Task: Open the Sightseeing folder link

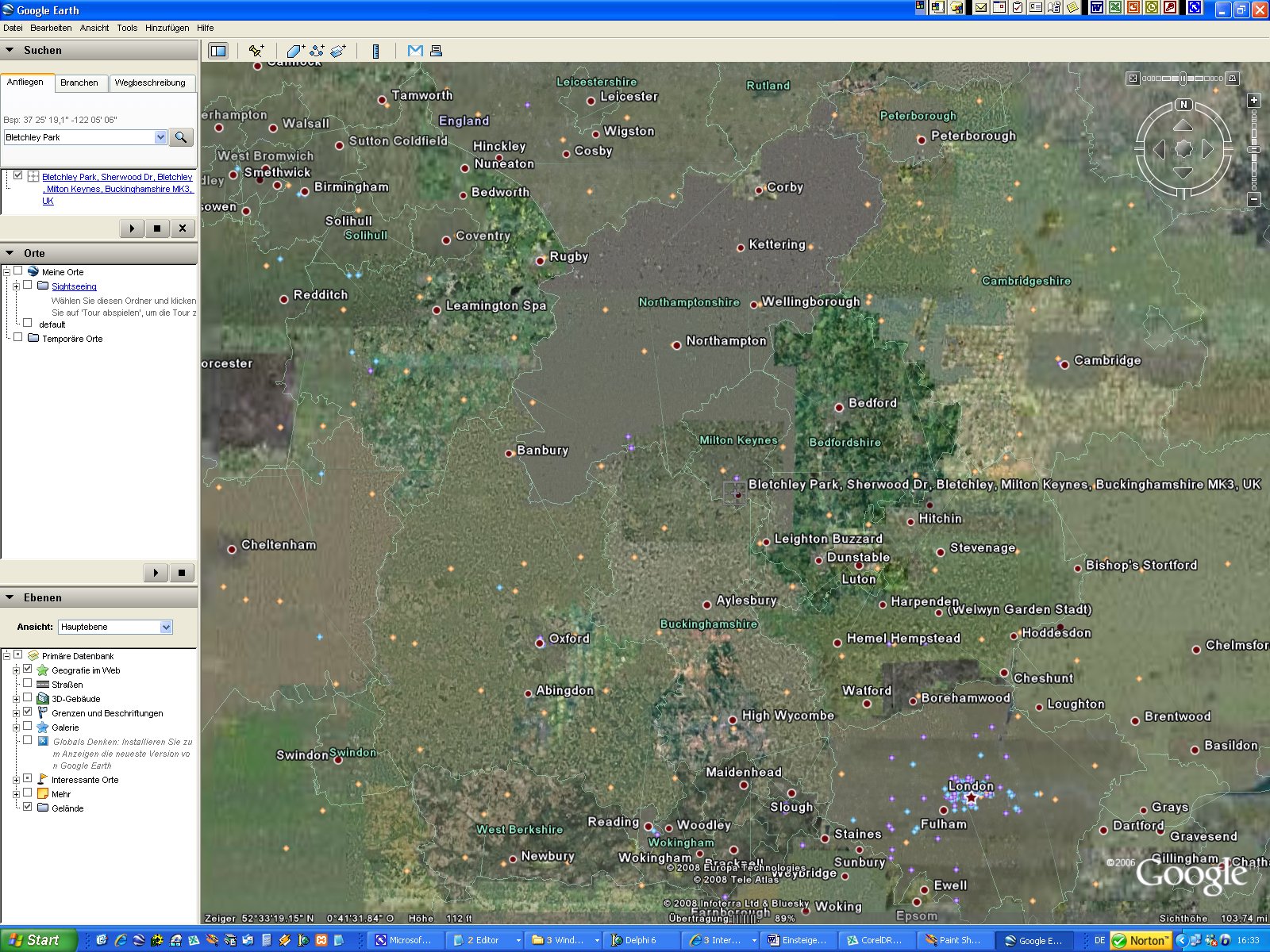Action: (74, 286)
